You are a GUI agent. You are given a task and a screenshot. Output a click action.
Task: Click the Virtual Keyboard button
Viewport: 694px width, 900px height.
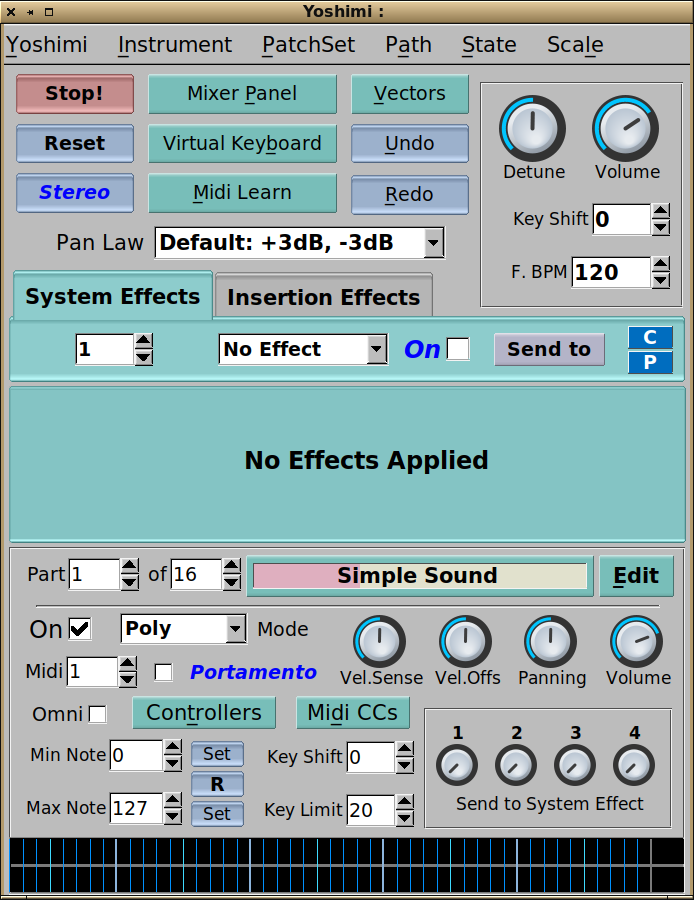tap(242, 144)
